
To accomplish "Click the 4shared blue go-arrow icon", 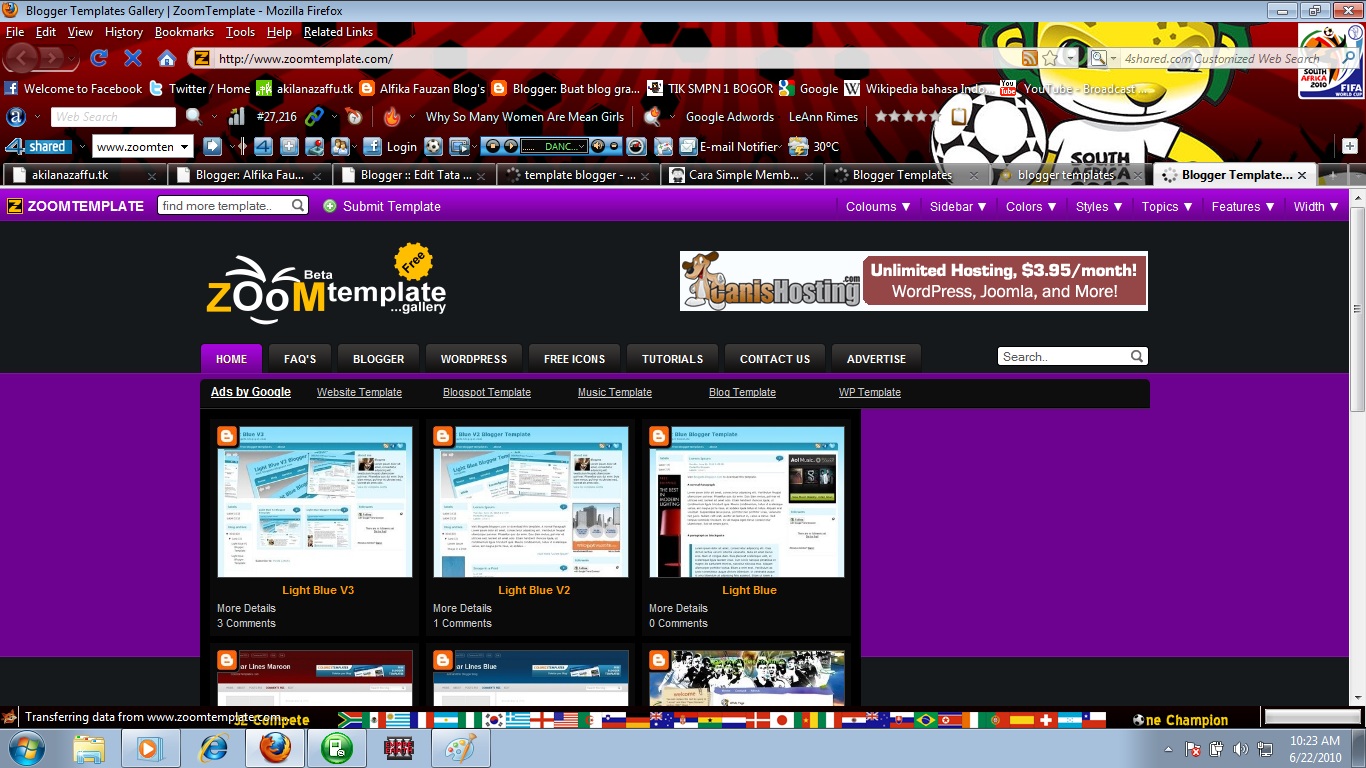I will click(x=212, y=147).
